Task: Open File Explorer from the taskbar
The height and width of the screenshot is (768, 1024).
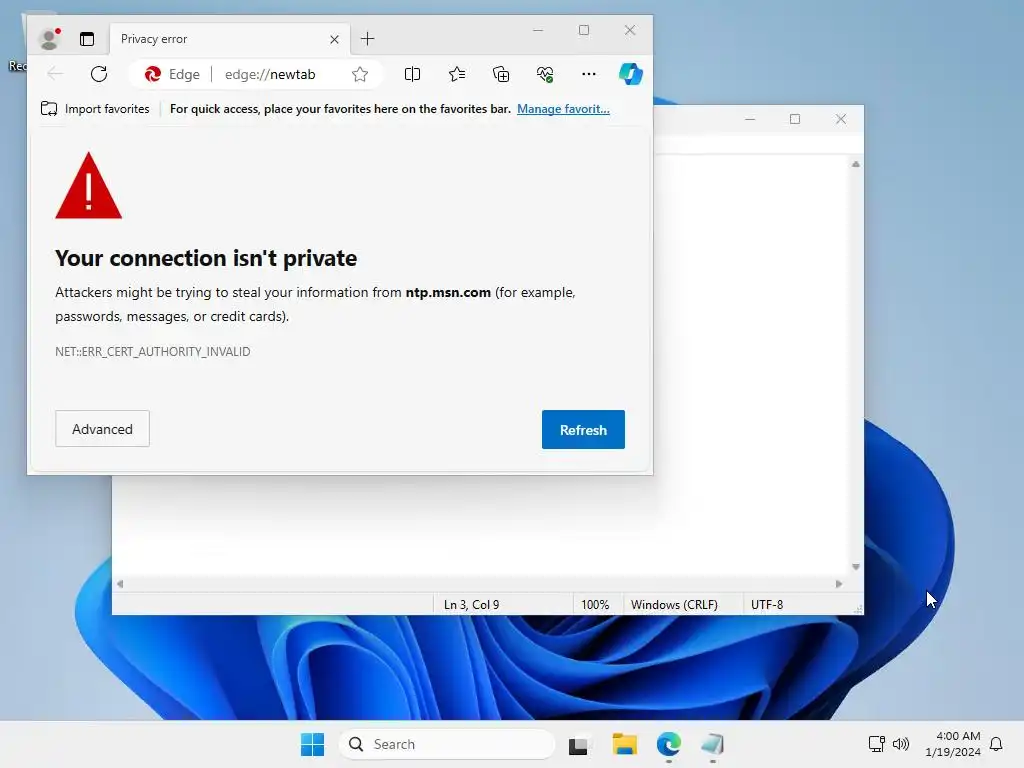Action: pyautogui.click(x=624, y=744)
